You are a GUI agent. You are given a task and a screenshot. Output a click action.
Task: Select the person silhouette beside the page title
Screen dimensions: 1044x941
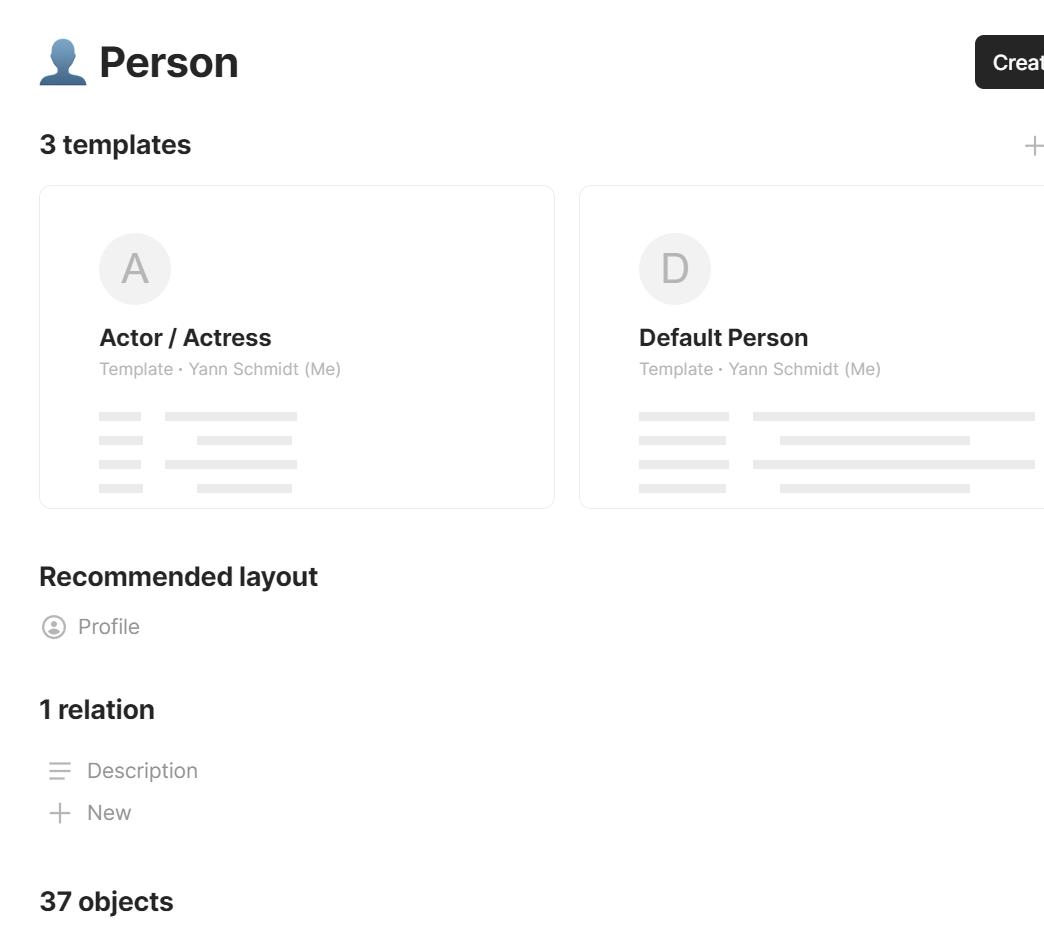(x=61, y=60)
